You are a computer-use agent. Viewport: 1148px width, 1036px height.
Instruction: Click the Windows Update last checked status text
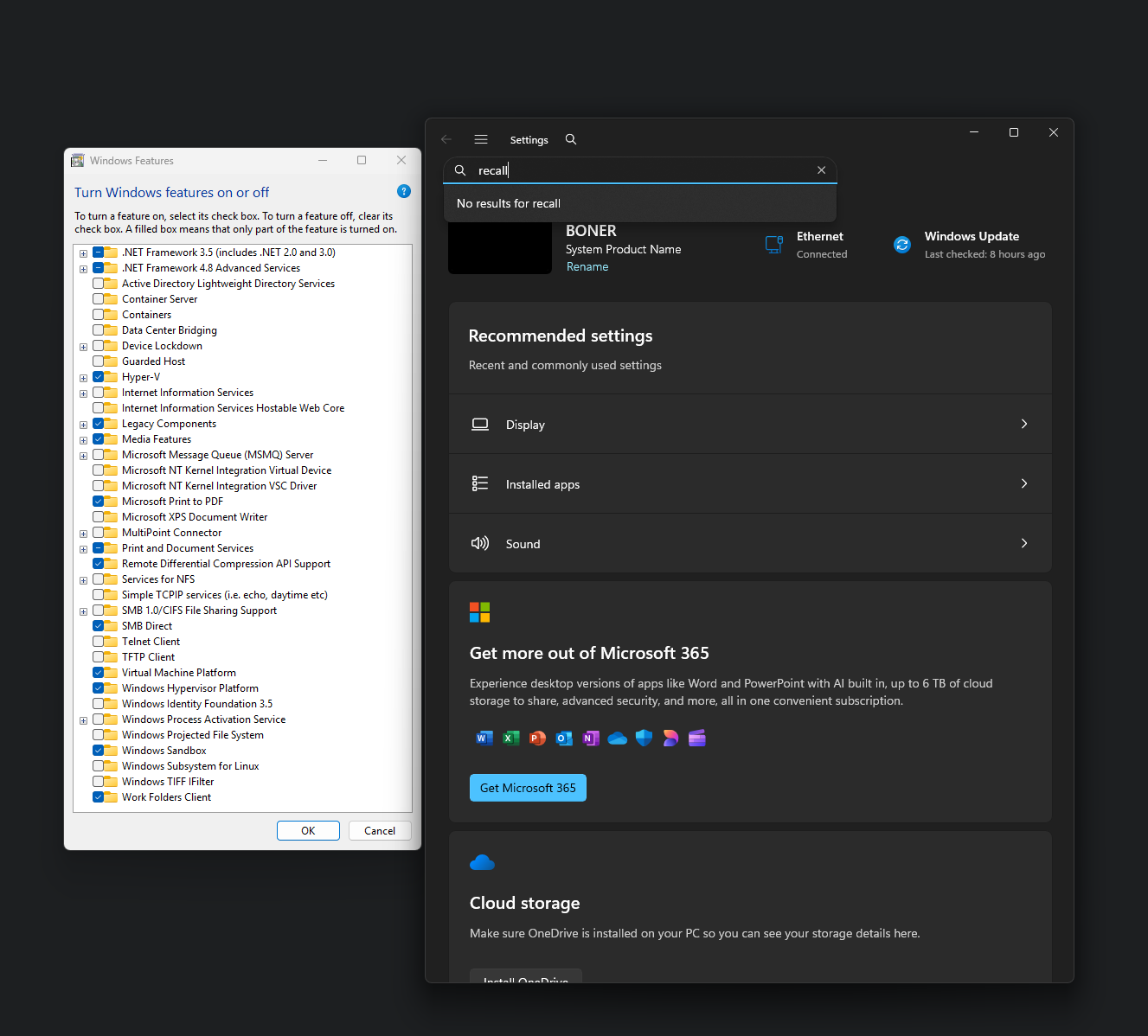click(984, 254)
